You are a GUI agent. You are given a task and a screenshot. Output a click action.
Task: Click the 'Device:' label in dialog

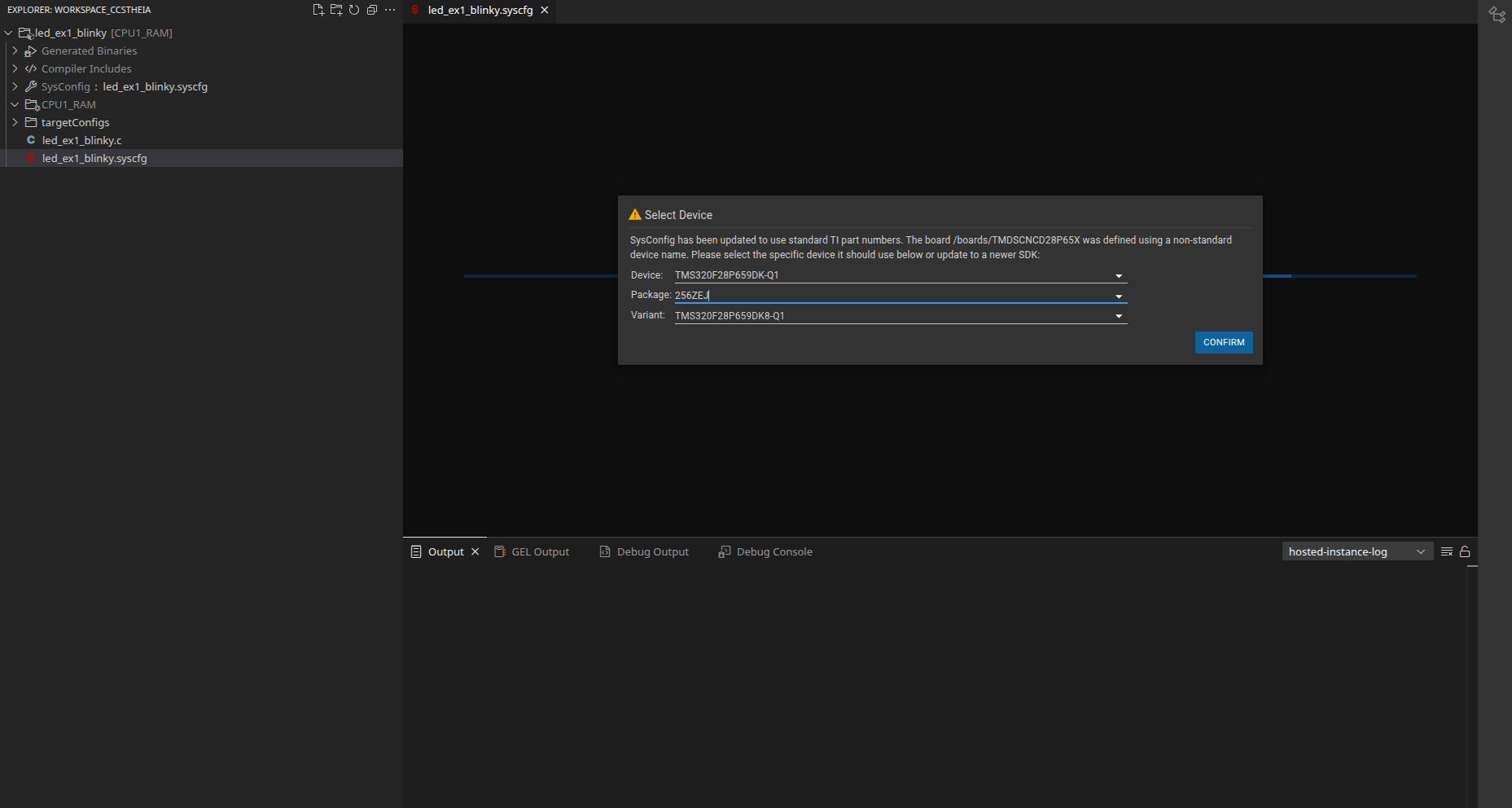tap(646, 275)
